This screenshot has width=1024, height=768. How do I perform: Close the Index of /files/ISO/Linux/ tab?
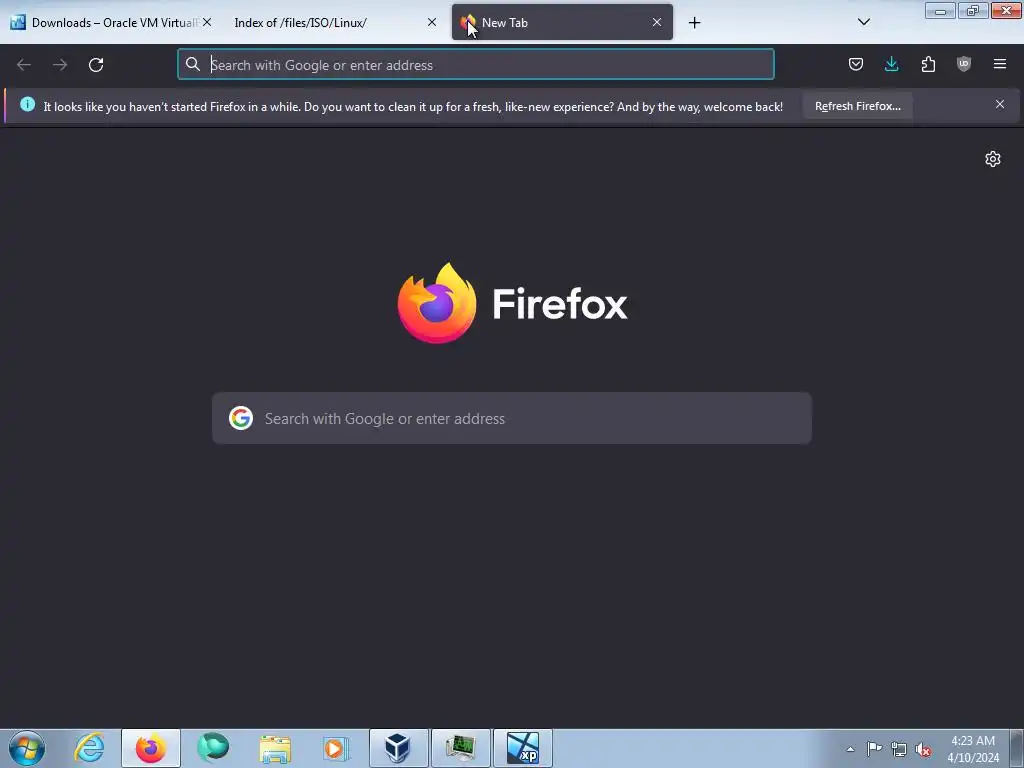(432, 23)
